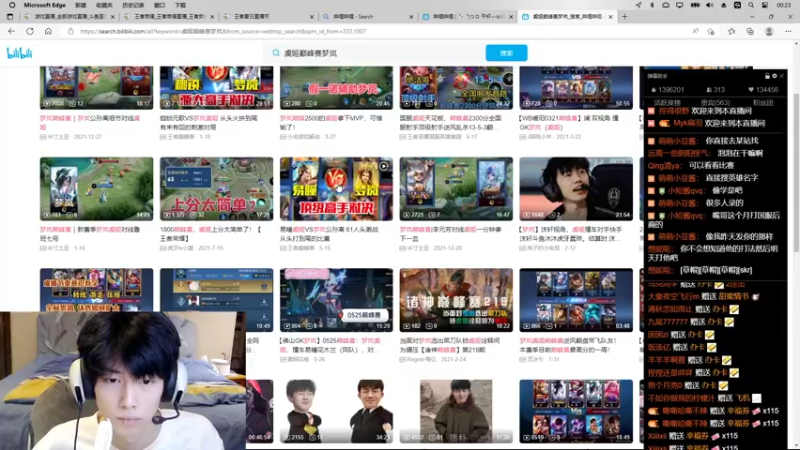Open the Edge favorites list icon

point(732,31)
